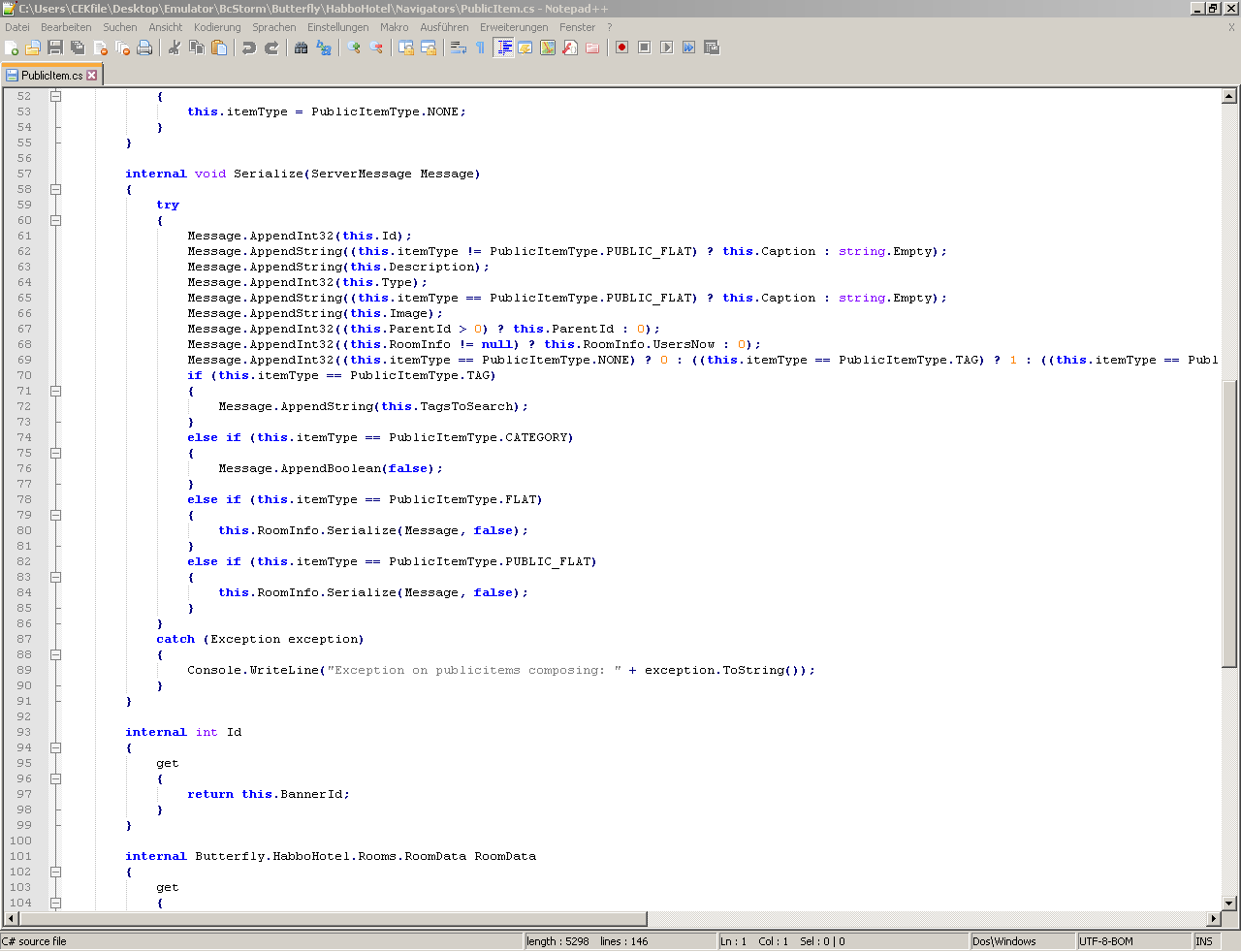Click the vertical scrollbar thumb
The height and width of the screenshot is (952, 1241).
(1229, 524)
